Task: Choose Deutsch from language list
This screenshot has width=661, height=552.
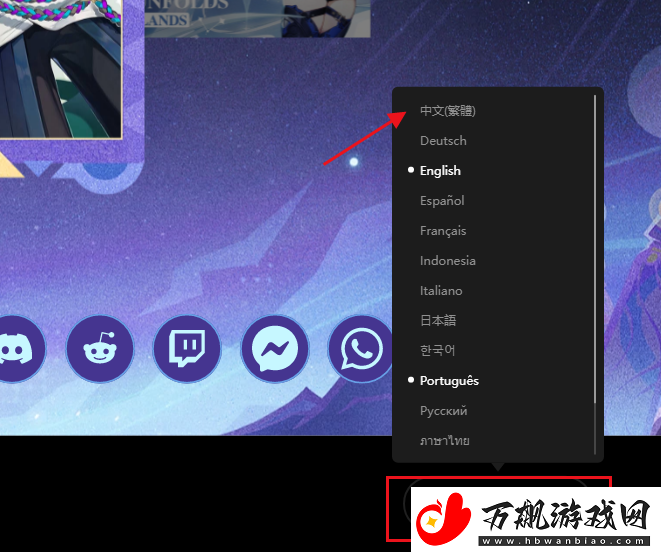Action: [443, 140]
